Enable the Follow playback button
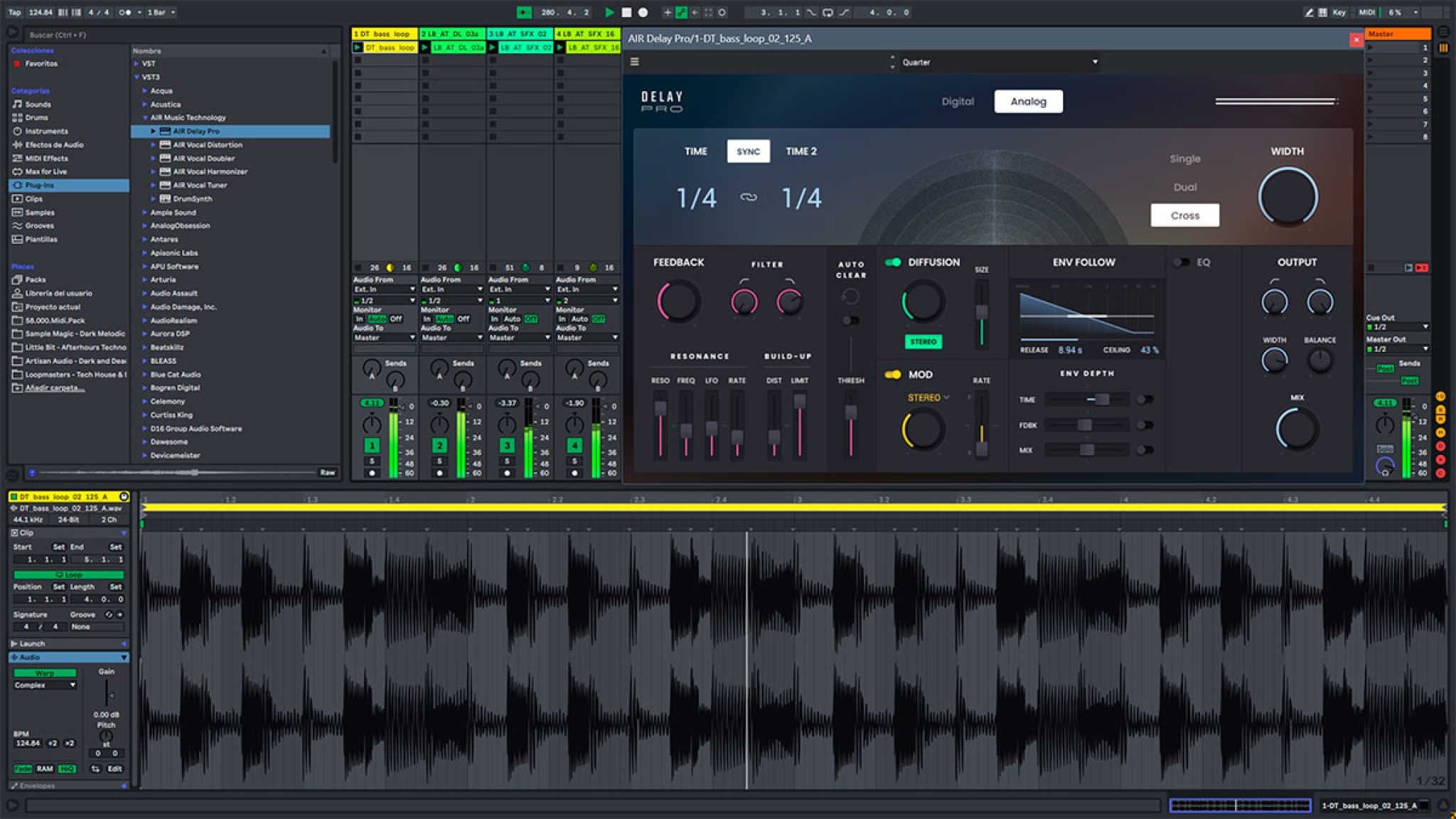Viewport: 1456px width, 819px height. tap(524, 12)
